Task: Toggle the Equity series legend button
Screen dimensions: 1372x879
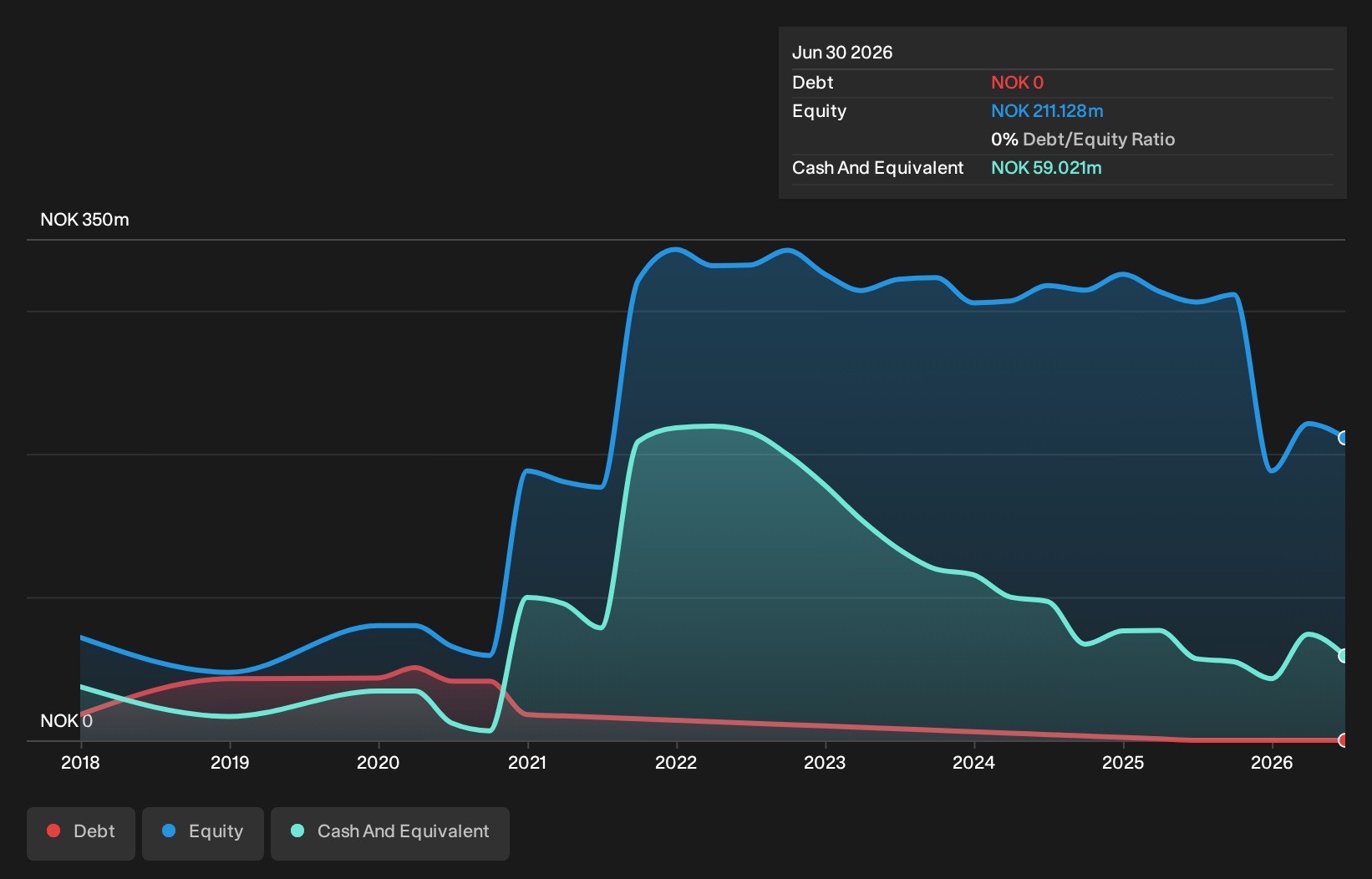Action: click(203, 833)
